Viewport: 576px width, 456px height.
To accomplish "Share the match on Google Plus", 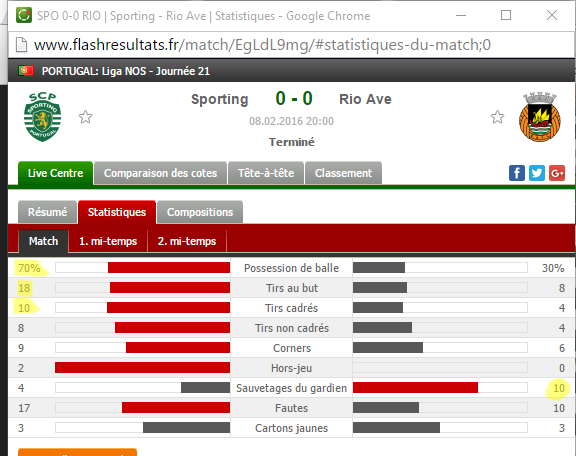I will (557, 173).
